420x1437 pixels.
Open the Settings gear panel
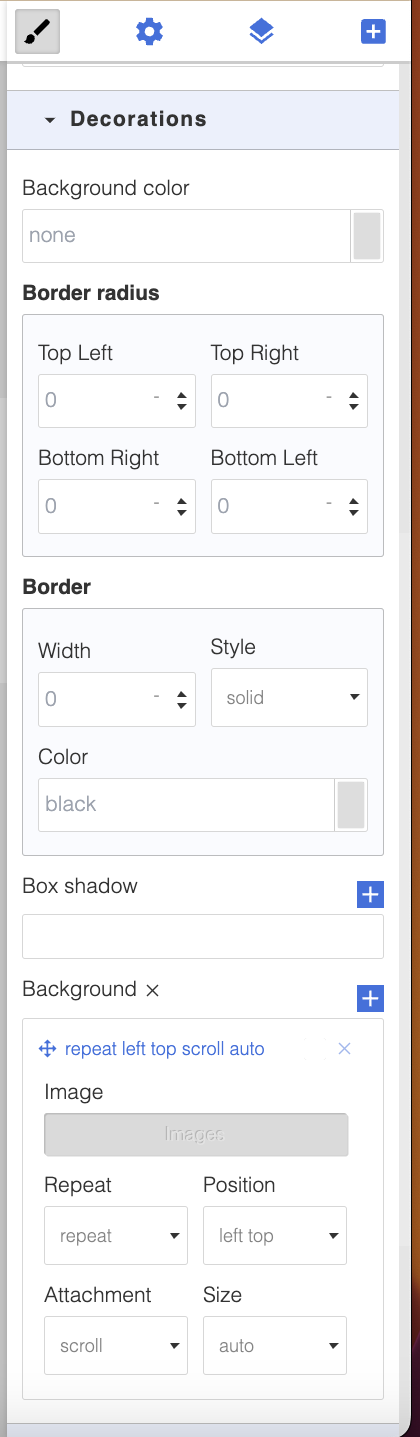149,32
